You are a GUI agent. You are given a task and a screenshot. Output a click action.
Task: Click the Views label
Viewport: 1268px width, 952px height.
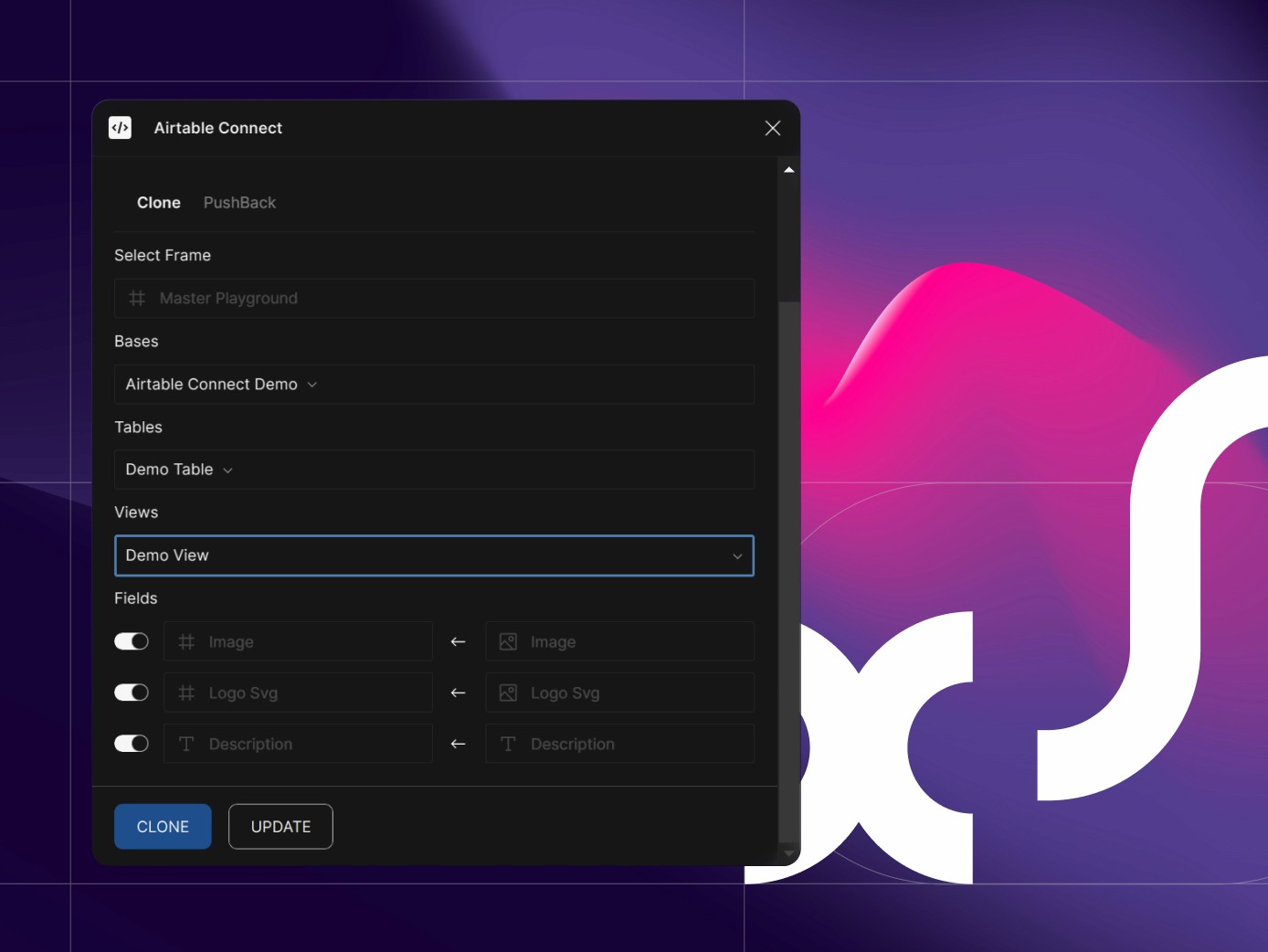coord(136,513)
